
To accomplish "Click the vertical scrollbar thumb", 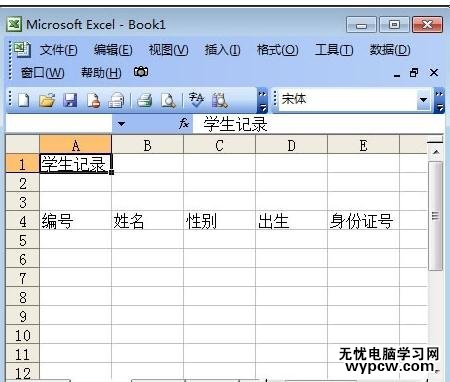I will 435,216.
